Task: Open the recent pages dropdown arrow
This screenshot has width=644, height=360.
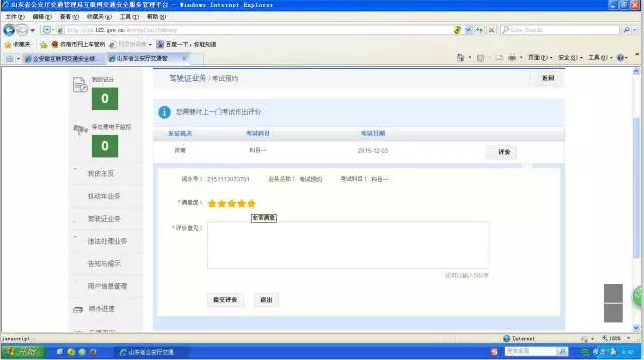Action: click(32, 30)
